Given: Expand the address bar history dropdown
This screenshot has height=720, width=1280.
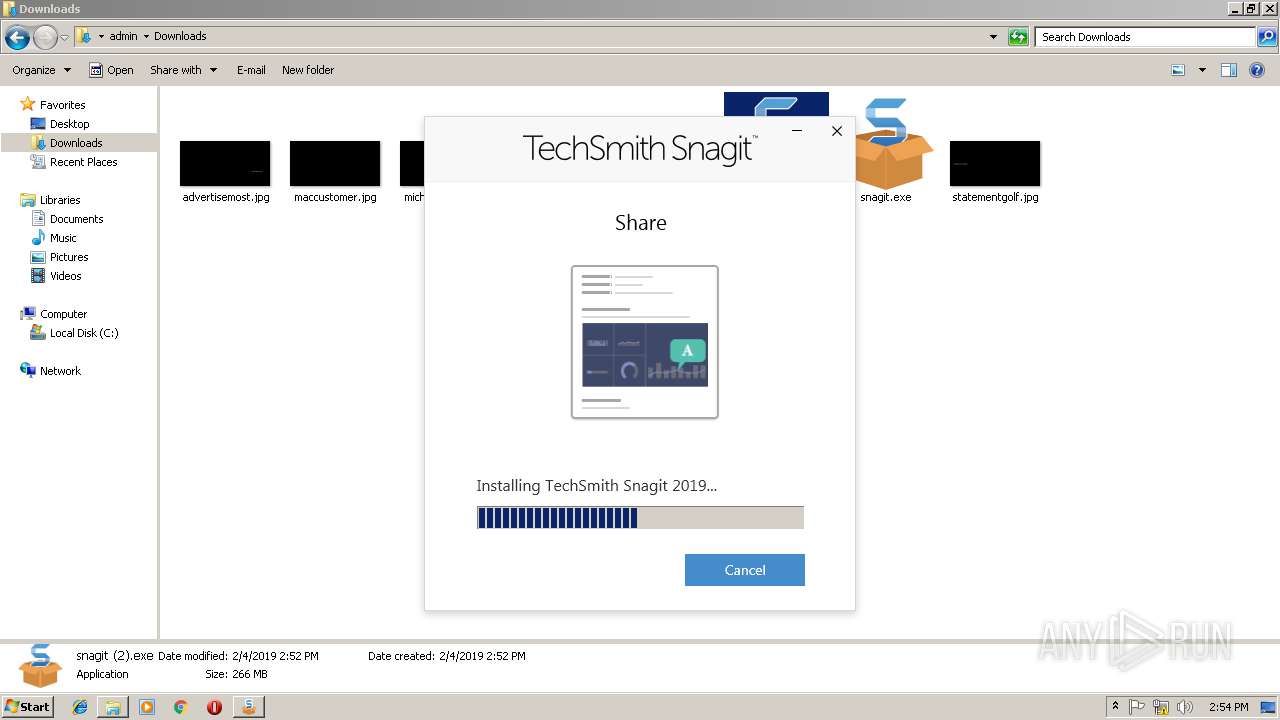Looking at the screenshot, I should (x=993, y=37).
